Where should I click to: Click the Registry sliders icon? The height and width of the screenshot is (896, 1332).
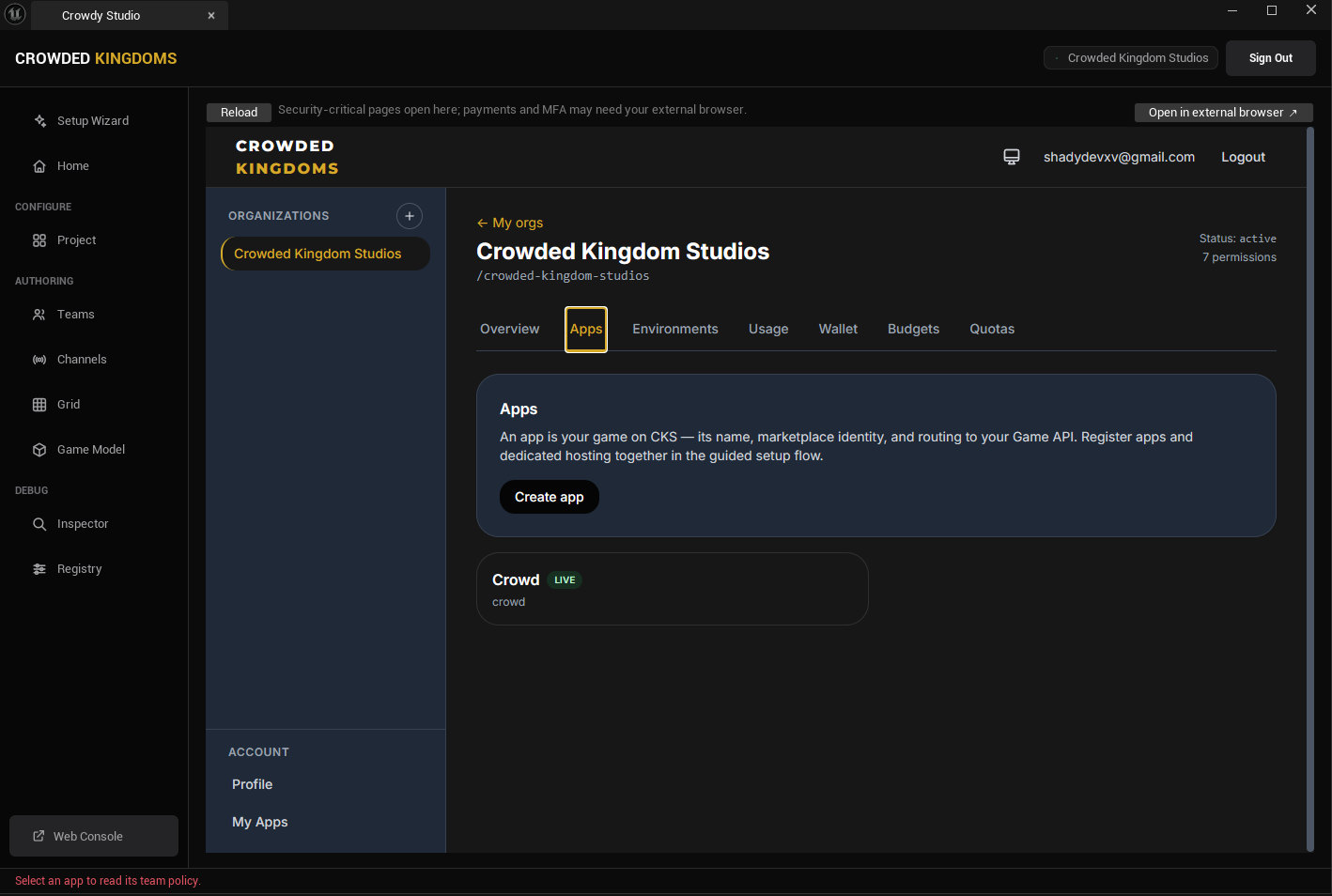click(x=39, y=569)
